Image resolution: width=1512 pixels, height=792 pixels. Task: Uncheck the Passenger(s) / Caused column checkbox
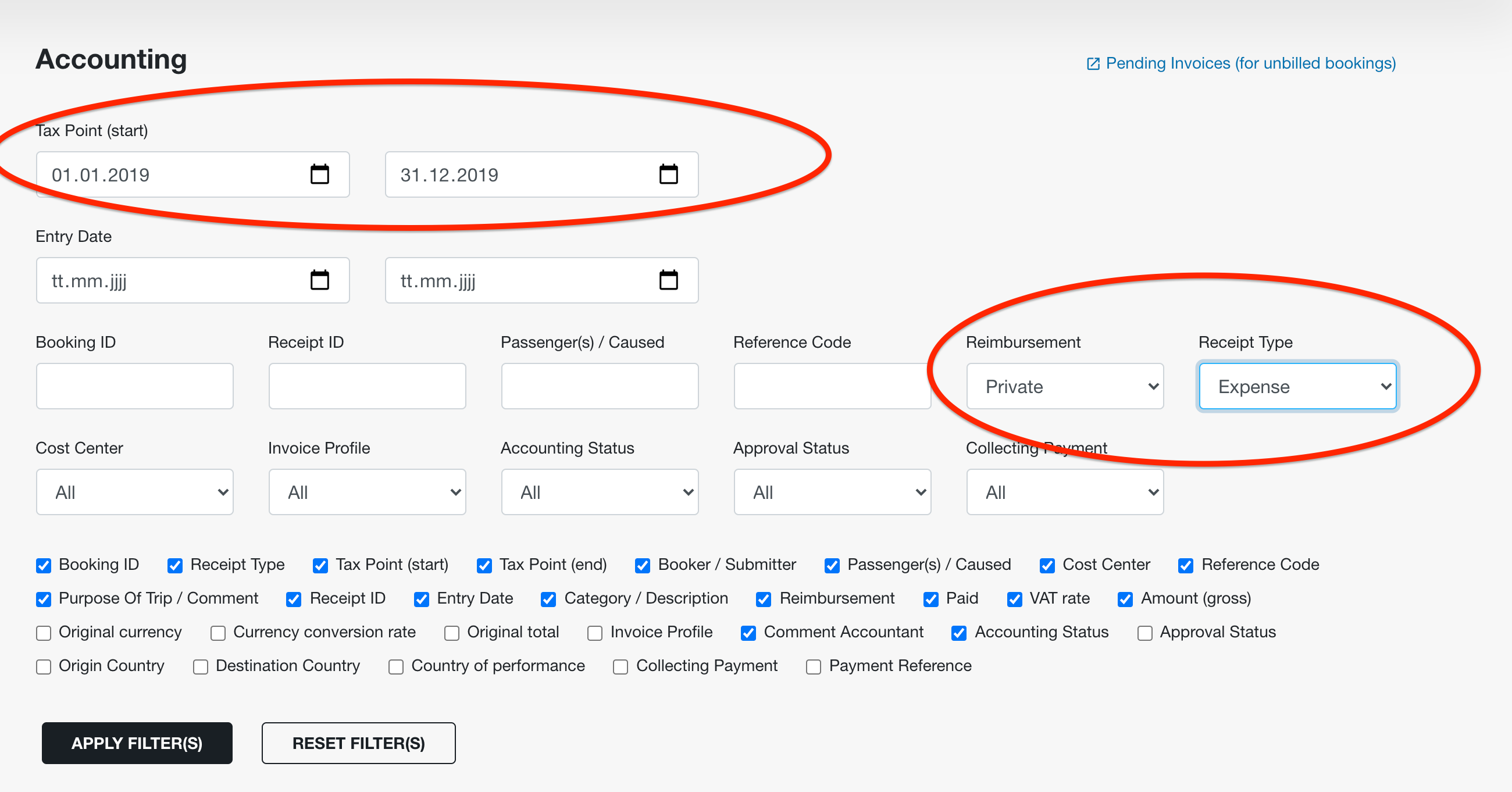[832, 565]
